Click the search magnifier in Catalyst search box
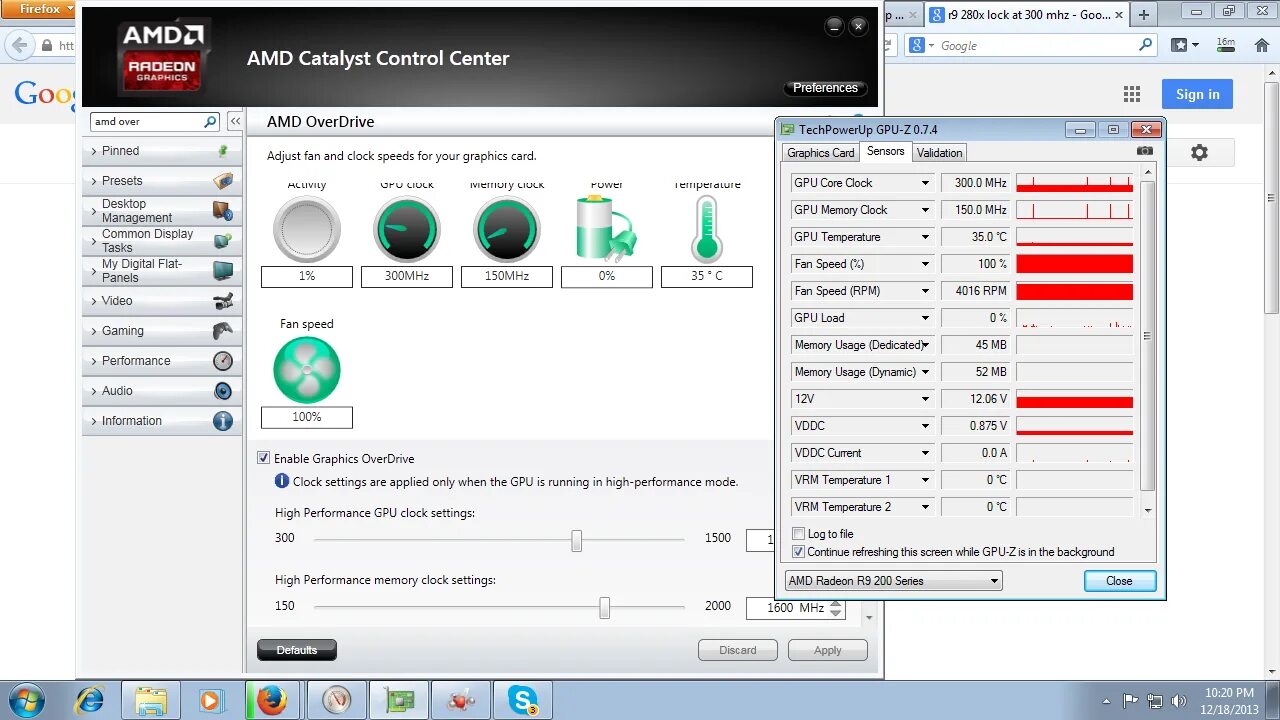1280x720 pixels. tap(210, 121)
